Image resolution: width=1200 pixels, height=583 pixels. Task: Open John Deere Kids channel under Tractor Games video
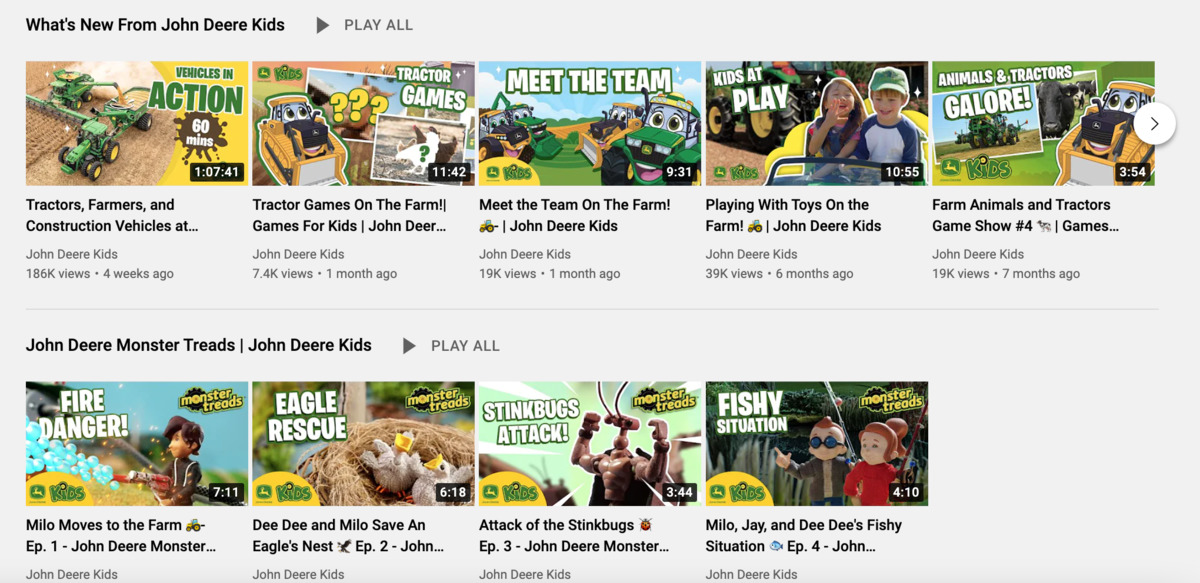298,254
